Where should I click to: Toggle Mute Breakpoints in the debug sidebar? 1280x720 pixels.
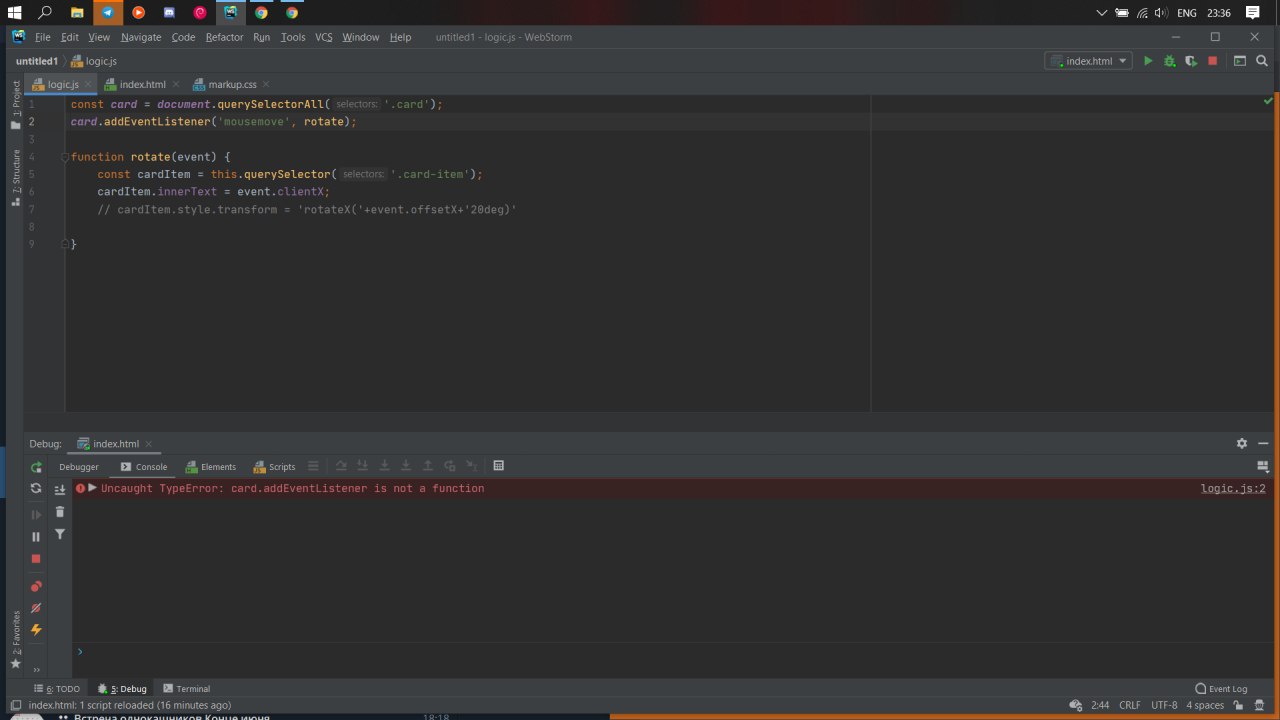36,608
